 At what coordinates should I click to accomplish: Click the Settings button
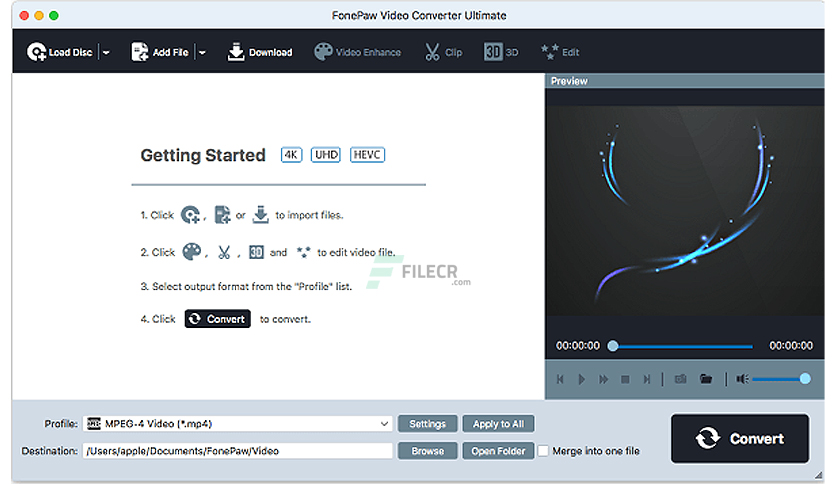[428, 424]
